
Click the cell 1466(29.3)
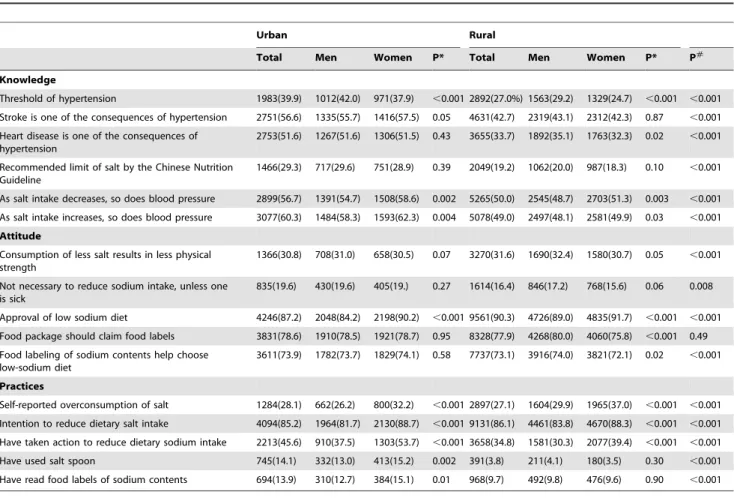(279, 168)
